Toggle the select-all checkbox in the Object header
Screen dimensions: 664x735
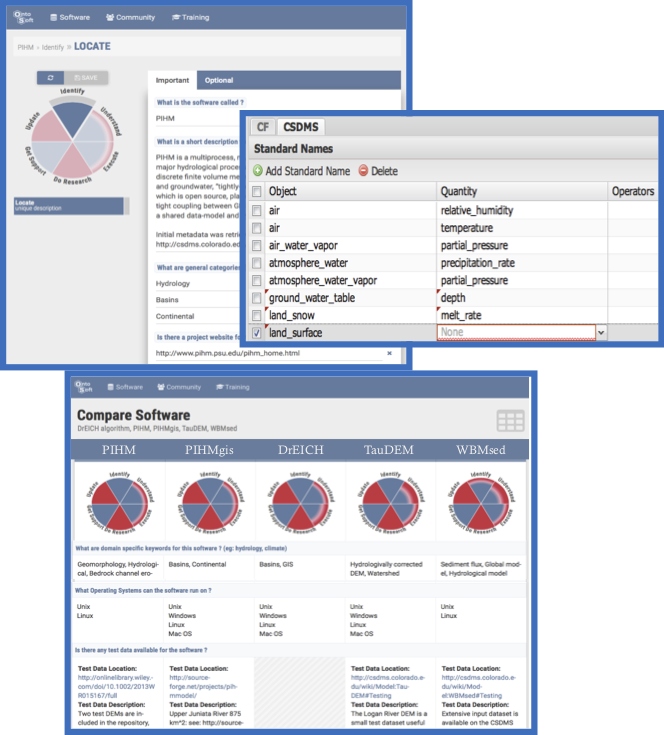point(257,191)
